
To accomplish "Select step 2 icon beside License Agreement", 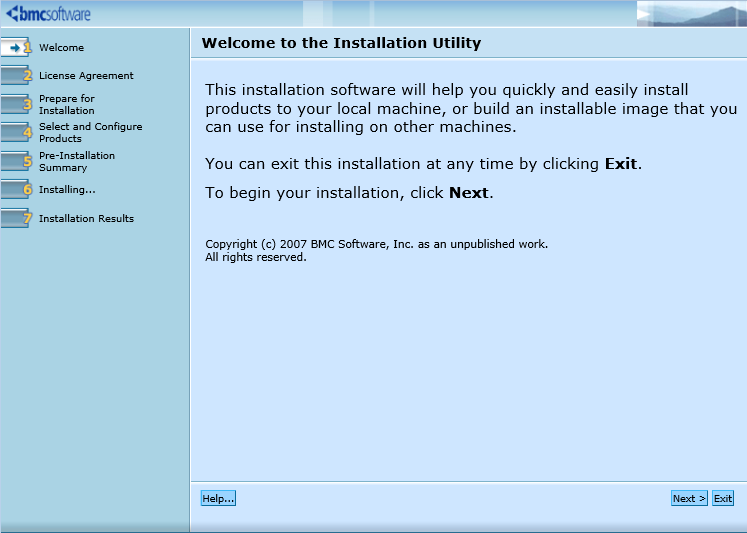I will click(16, 75).
